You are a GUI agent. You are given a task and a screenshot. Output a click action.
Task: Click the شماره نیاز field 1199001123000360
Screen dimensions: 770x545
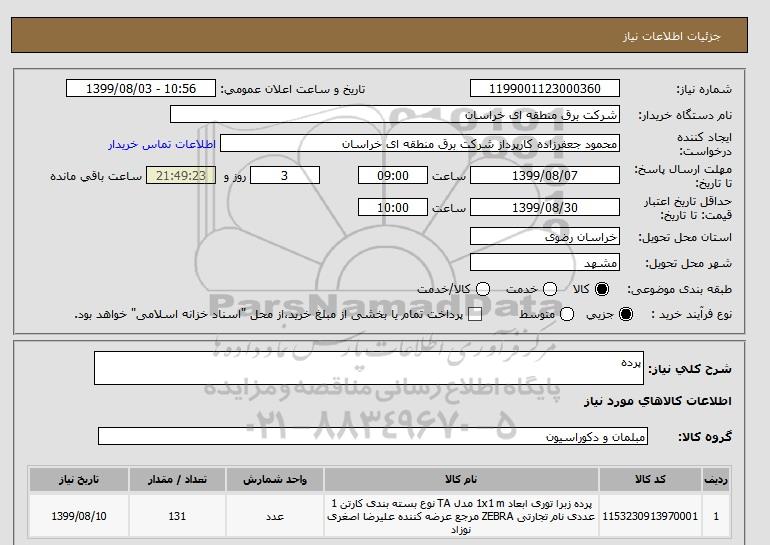click(x=545, y=88)
